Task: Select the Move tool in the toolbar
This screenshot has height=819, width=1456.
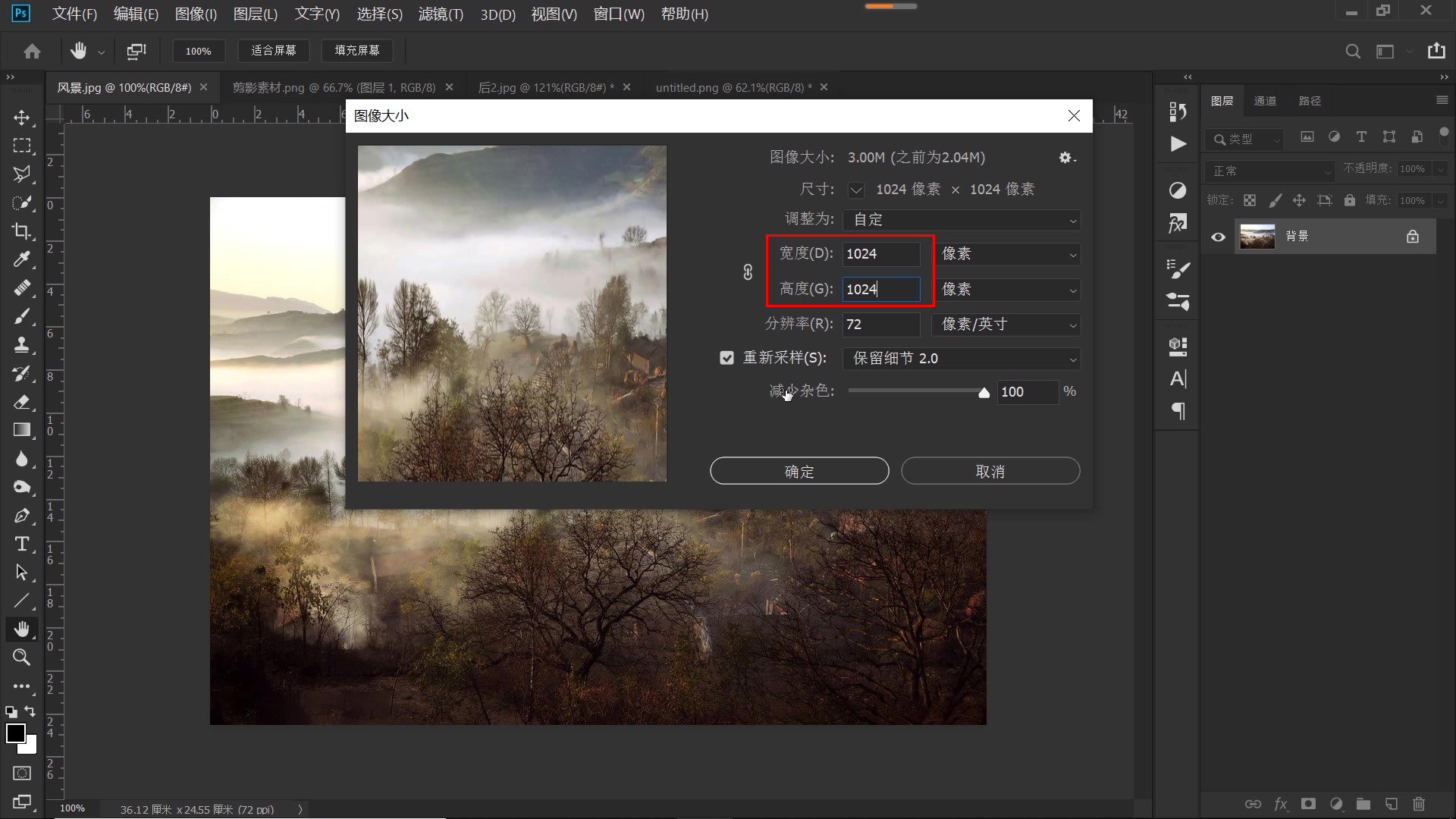Action: click(x=22, y=118)
